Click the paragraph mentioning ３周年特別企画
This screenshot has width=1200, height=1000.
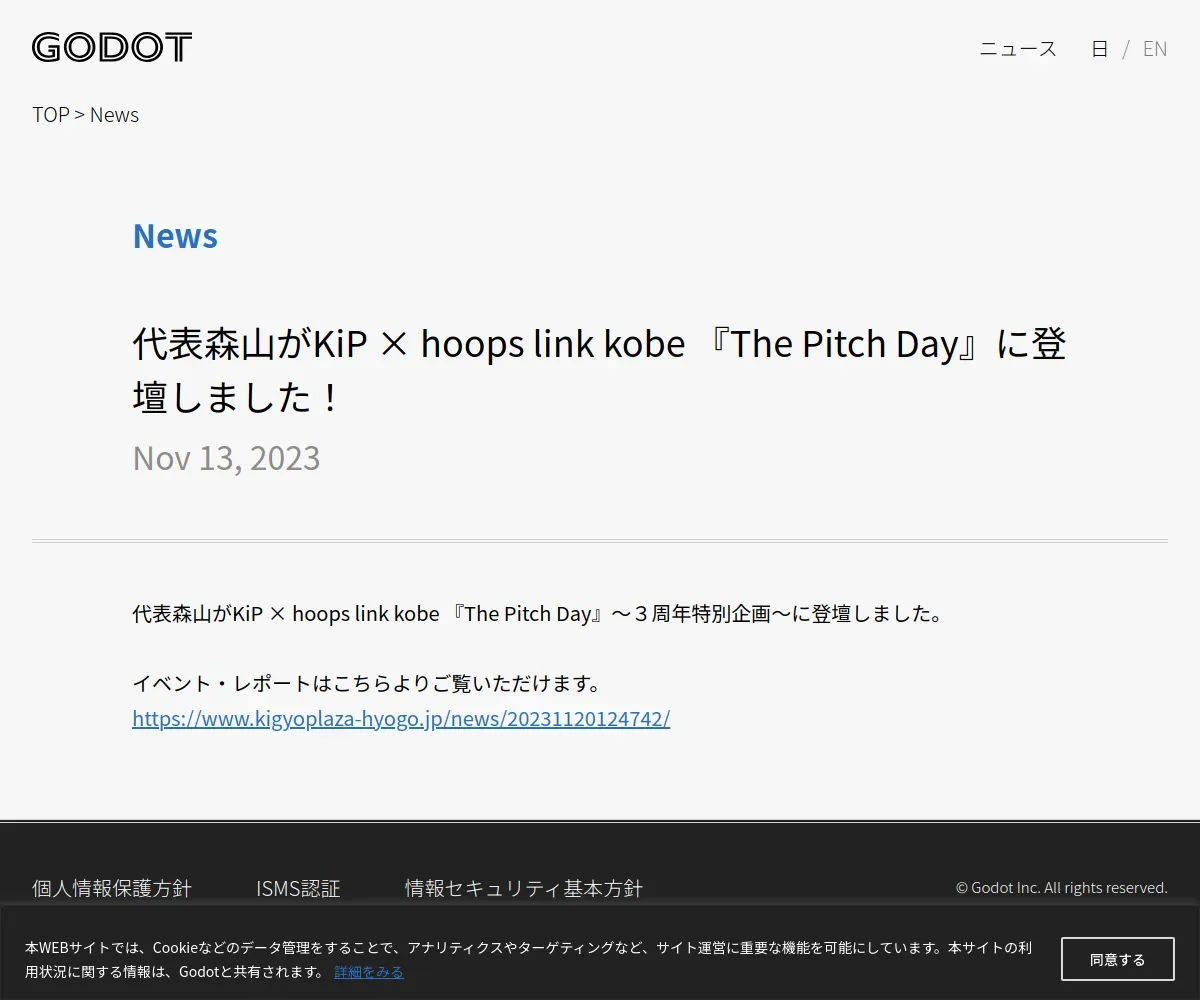pos(538,613)
